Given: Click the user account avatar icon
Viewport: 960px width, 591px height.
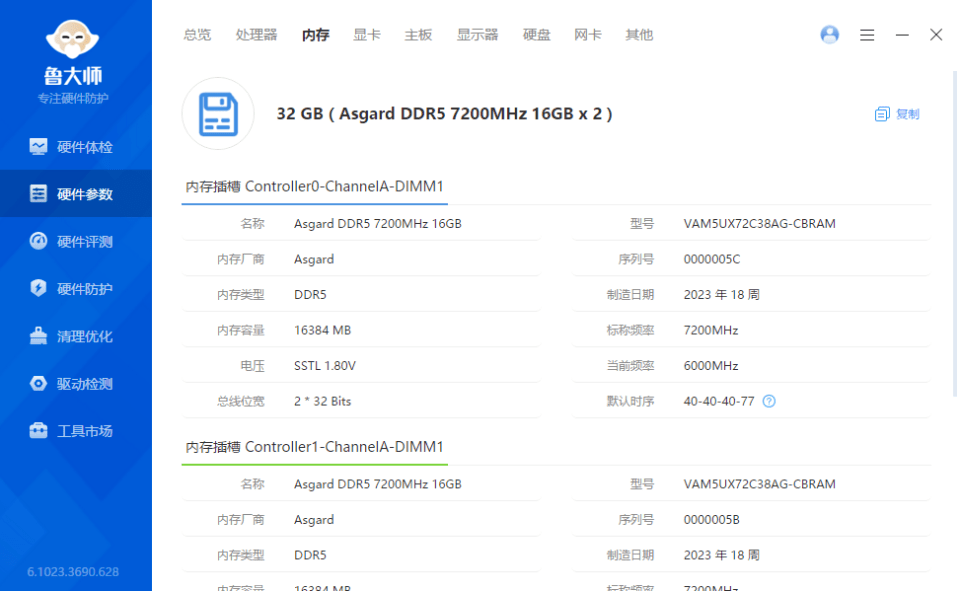Looking at the screenshot, I should click(x=830, y=35).
